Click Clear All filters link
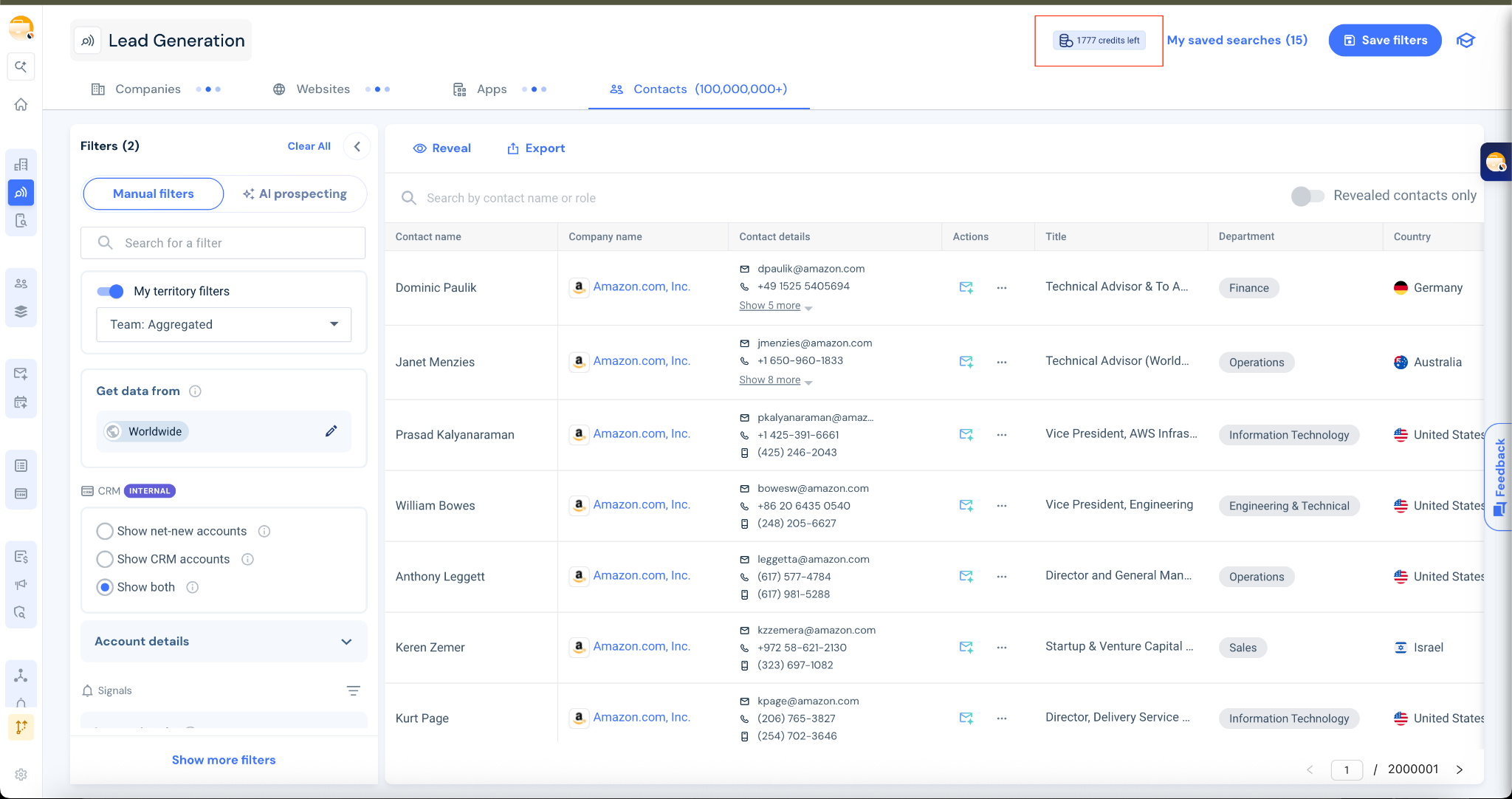 [x=309, y=146]
